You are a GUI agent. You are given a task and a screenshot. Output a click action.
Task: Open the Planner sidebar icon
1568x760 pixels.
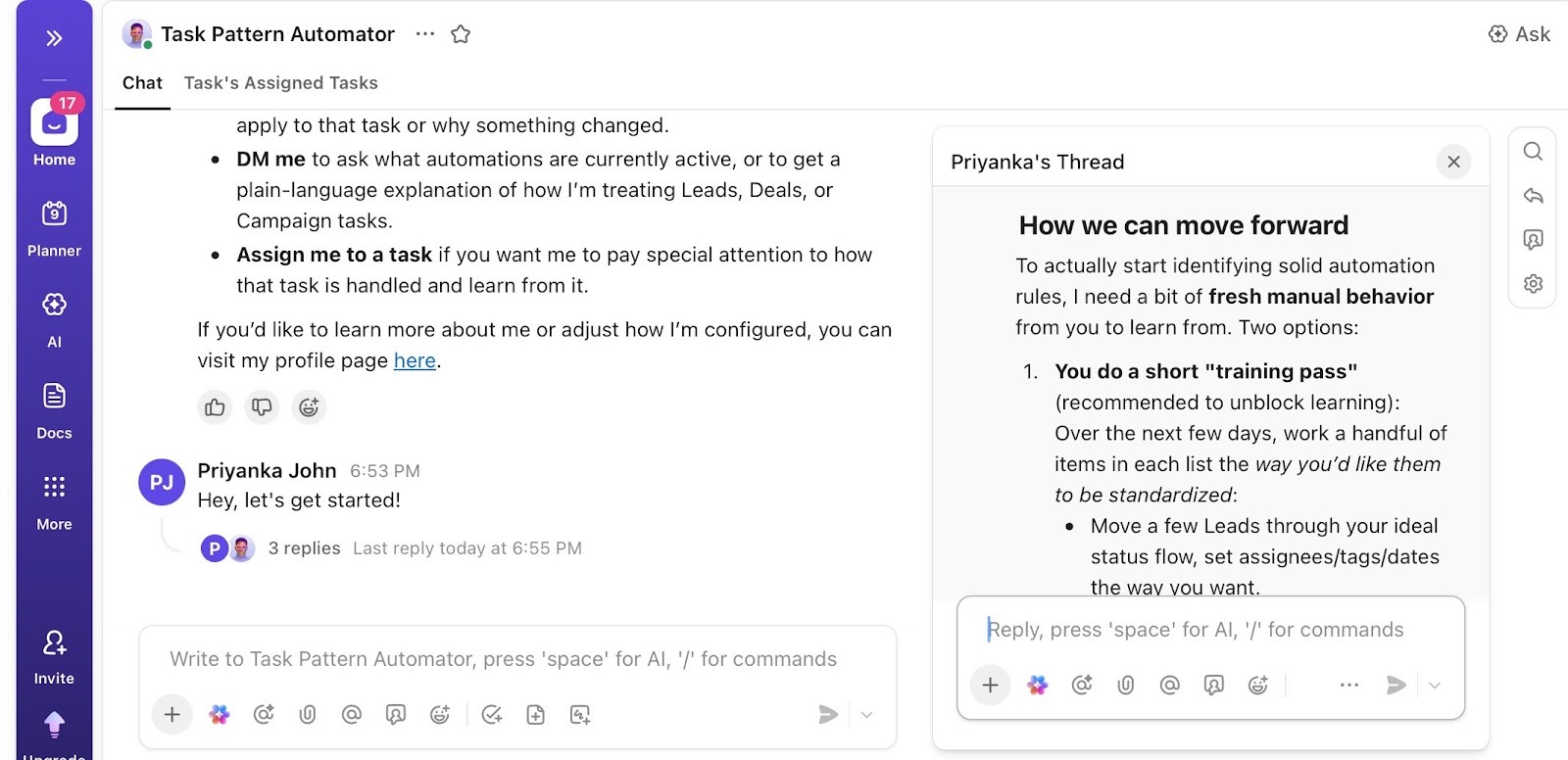click(x=54, y=227)
